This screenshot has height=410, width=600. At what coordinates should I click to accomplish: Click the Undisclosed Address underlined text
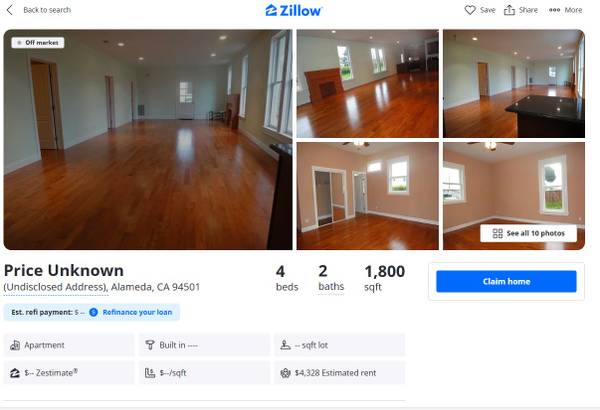pyautogui.click(x=56, y=287)
